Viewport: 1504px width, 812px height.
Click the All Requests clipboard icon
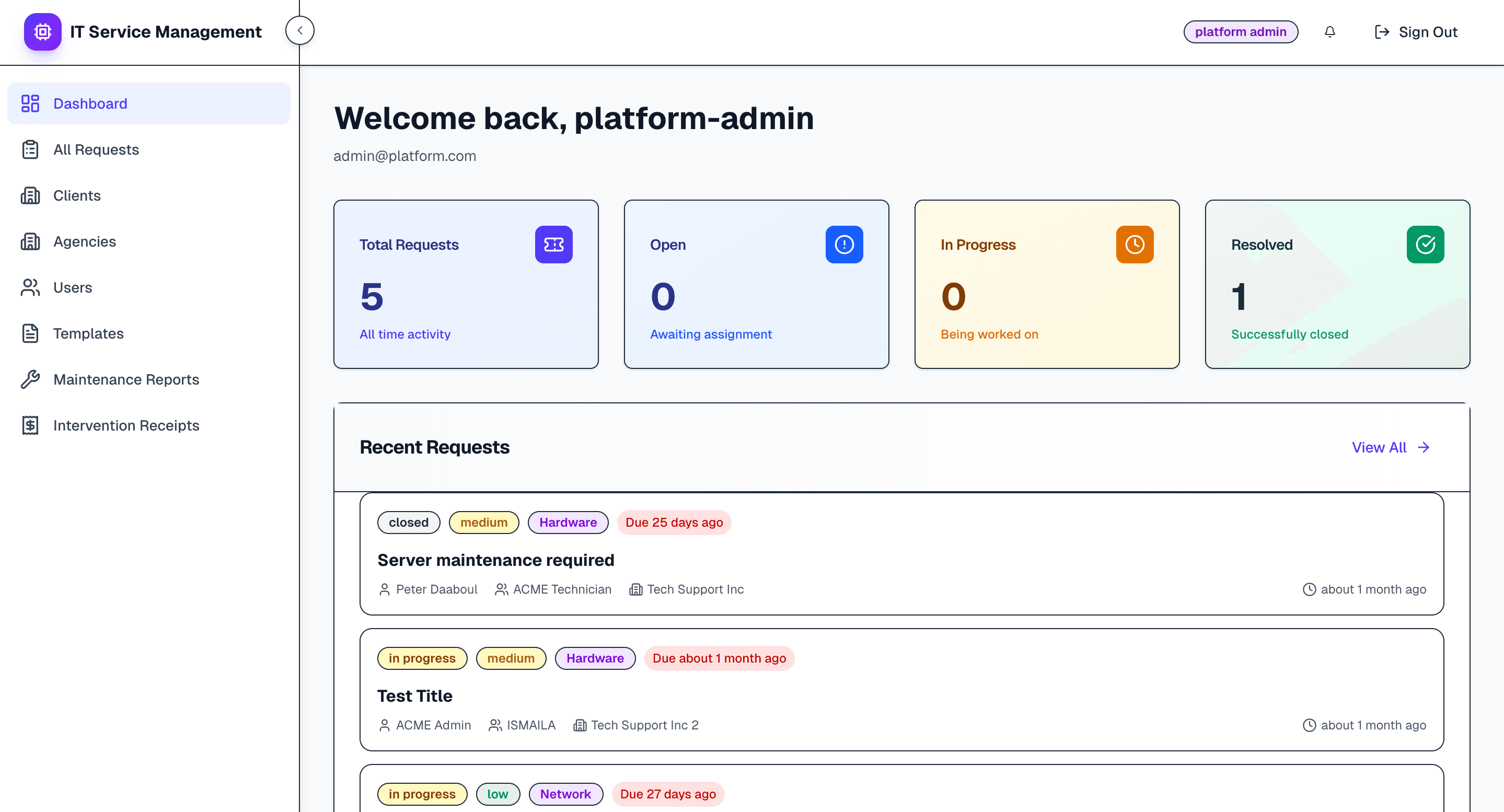30,149
